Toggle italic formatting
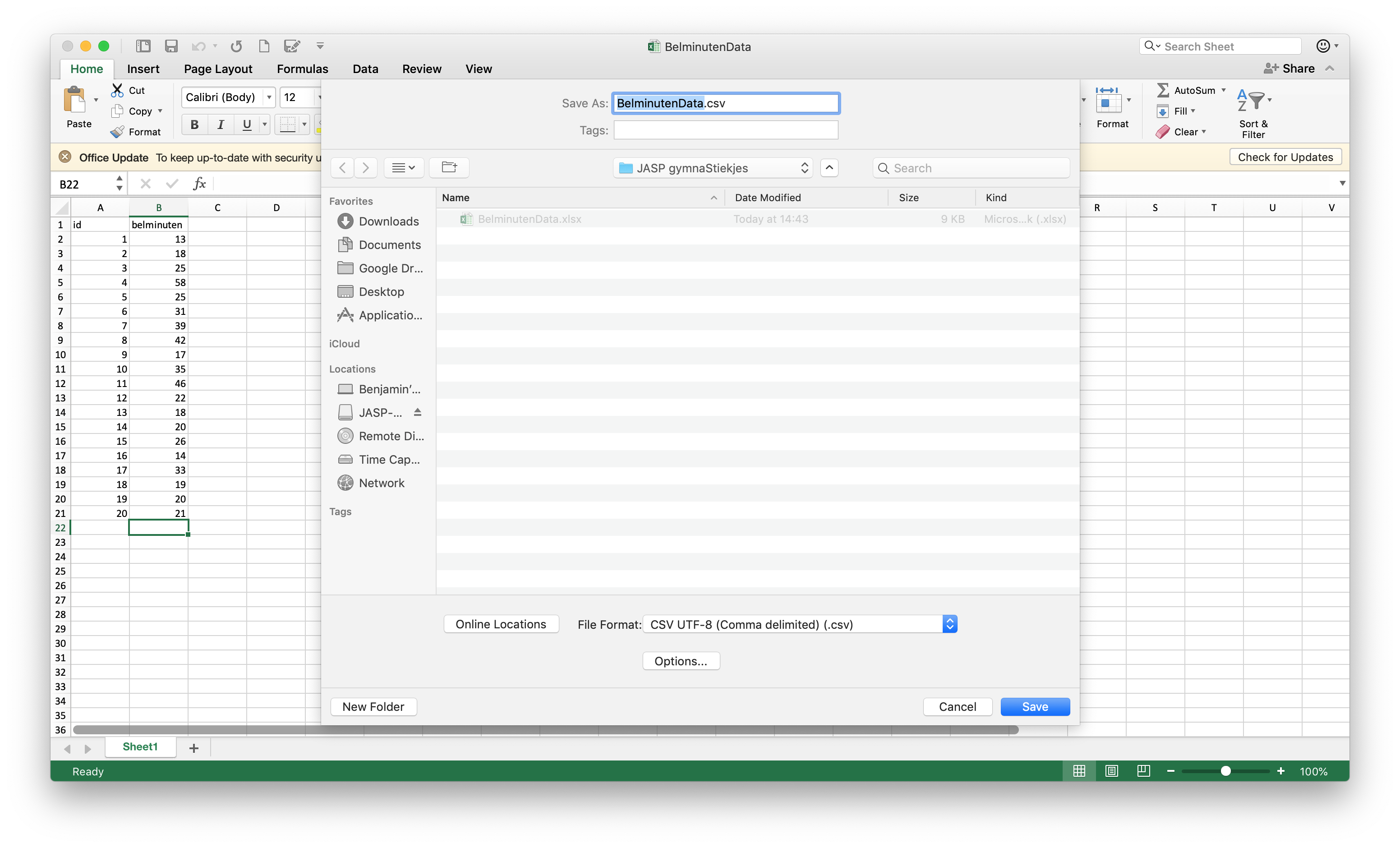 (x=221, y=124)
